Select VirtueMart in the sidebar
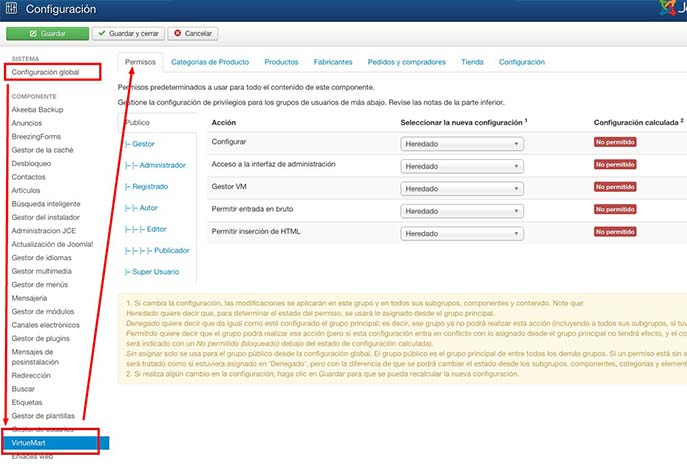The height and width of the screenshot is (466, 687). (55, 443)
